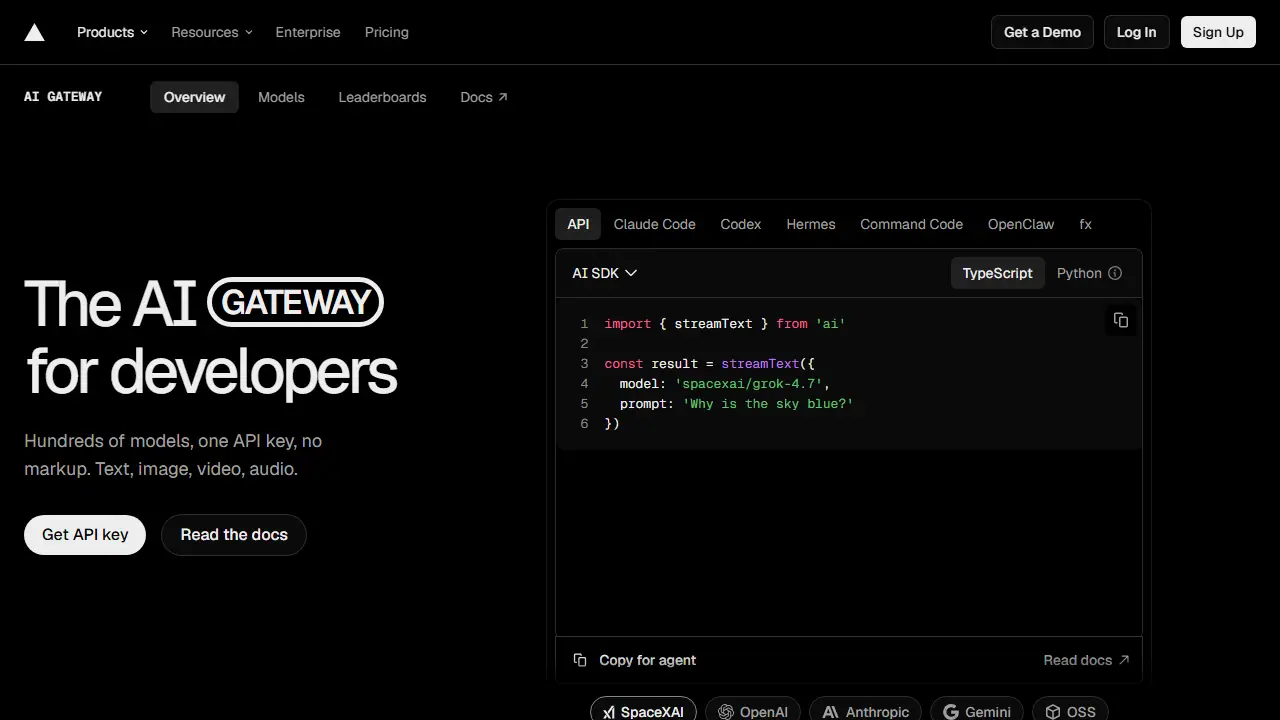Viewport: 1280px width, 720px height.
Task: Open the AI SDK dropdown
Action: (605, 273)
